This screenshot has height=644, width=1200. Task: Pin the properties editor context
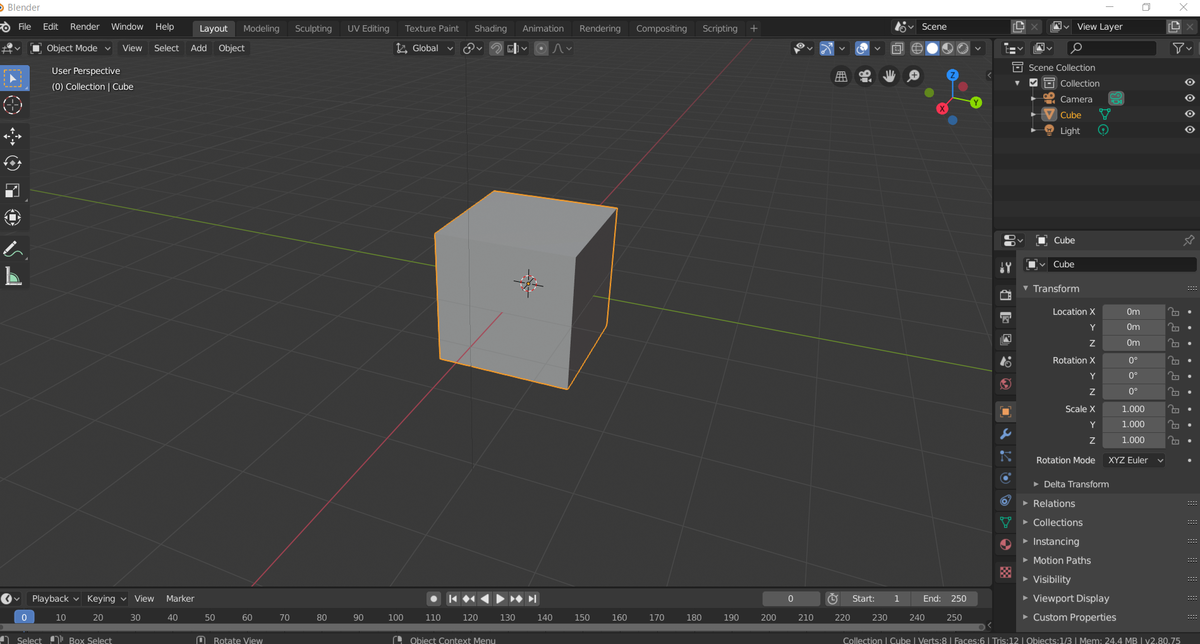(x=1188, y=240)
